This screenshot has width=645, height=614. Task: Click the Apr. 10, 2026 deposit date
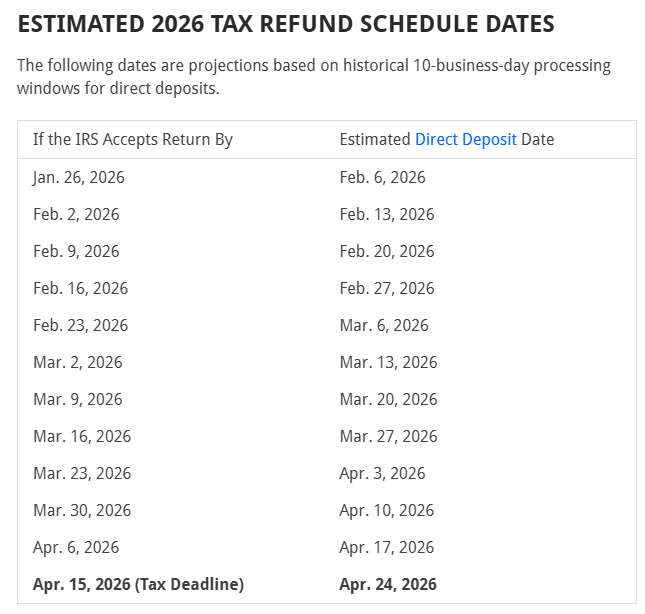(x=386, y=510)
